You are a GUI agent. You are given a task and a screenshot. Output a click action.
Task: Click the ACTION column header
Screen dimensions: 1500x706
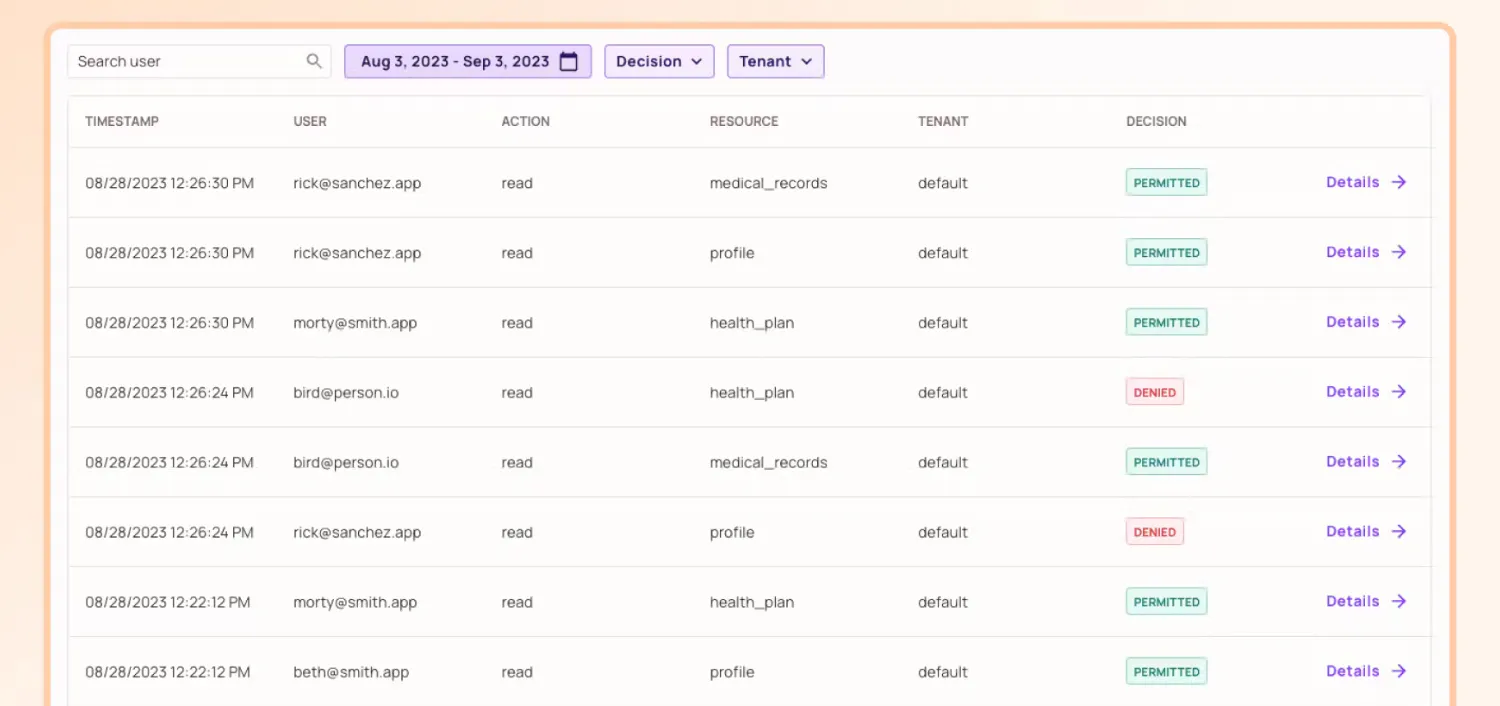(526, 121)
